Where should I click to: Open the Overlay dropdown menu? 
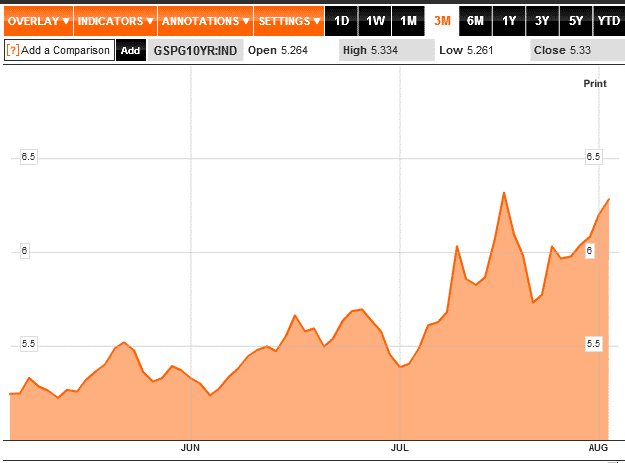click(38, 20)
